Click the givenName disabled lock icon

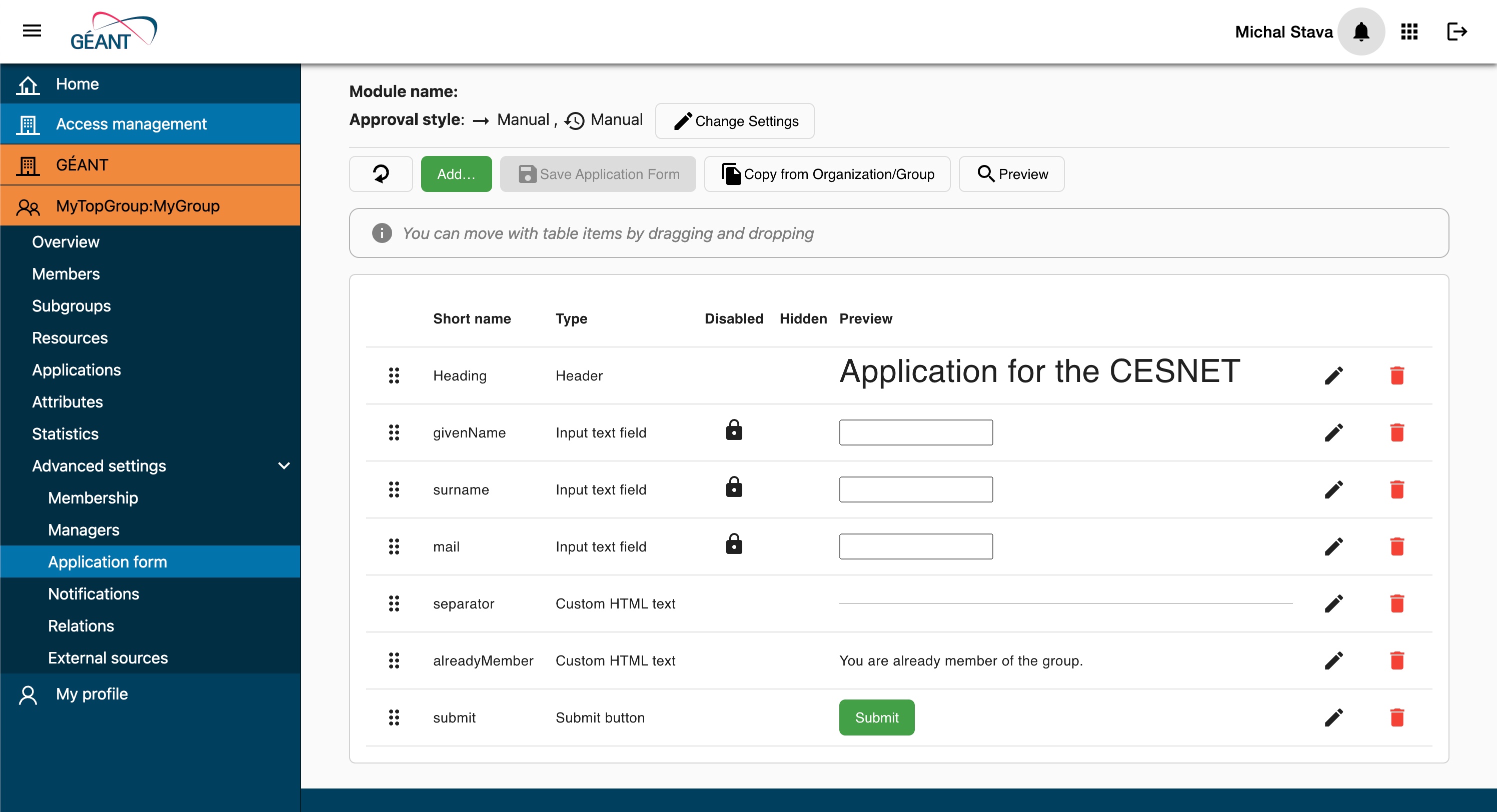(x=734, y=430)
